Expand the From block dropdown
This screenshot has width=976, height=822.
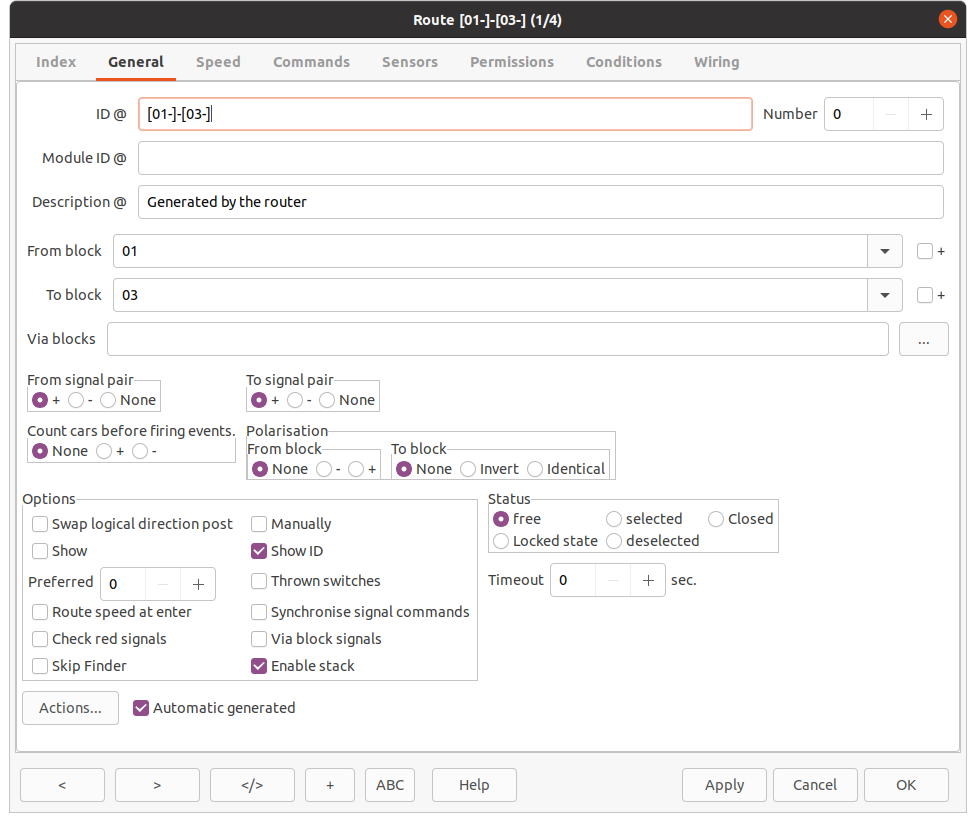point(884,251)
